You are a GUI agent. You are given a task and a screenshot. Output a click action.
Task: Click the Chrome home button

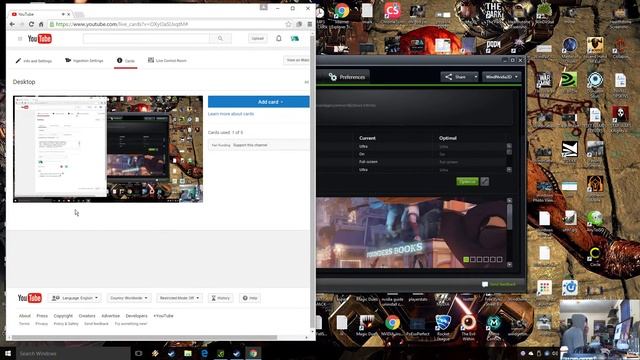point(41,24)
